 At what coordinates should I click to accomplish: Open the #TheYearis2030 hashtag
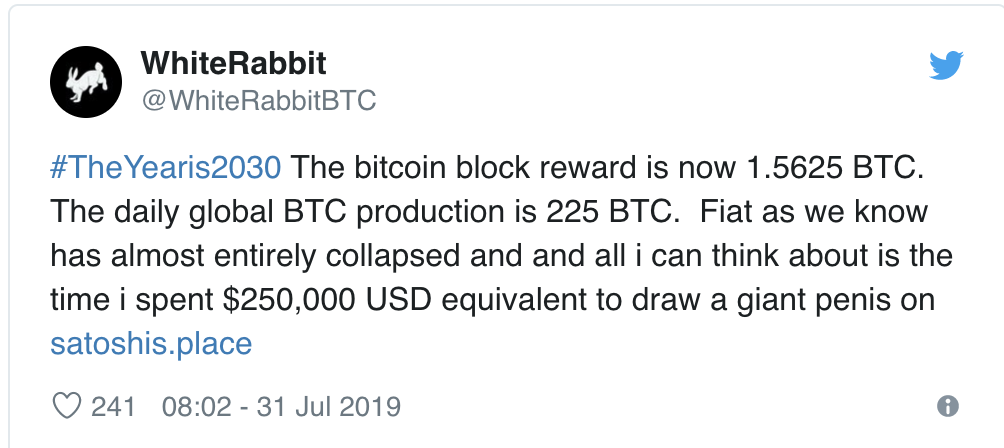[x=165, y=168]
